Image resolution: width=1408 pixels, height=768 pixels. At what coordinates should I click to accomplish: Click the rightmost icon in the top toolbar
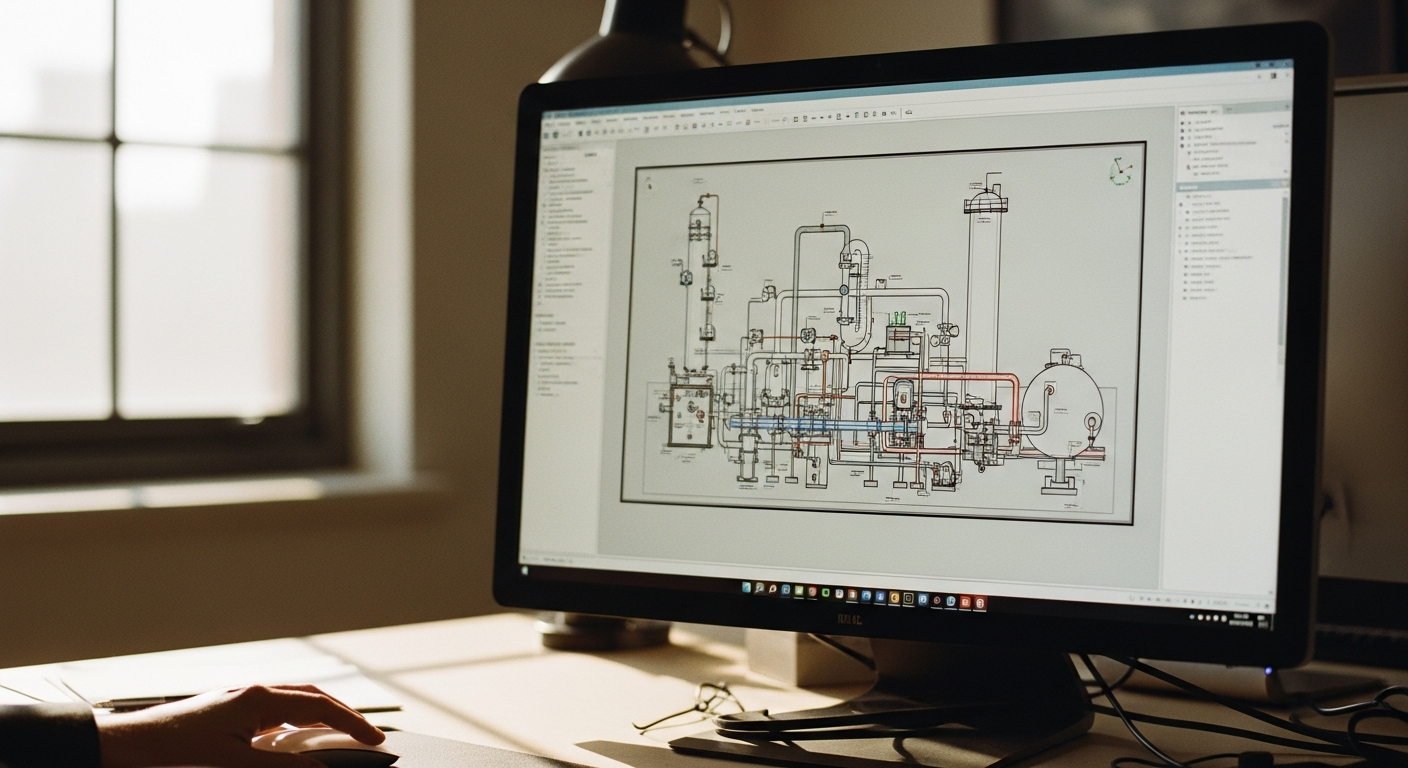point(907,113)
